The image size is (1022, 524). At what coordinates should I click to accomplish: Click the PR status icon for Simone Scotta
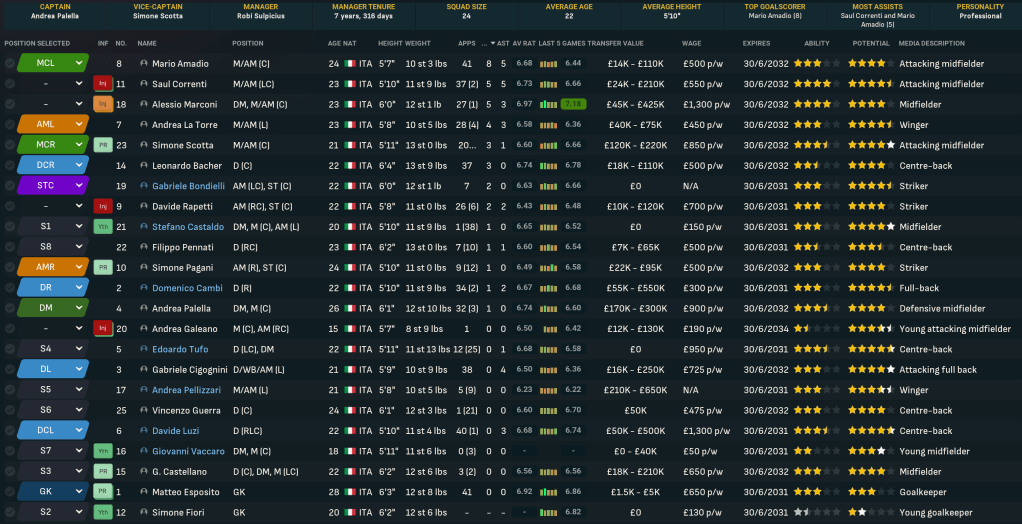coord(102,145)
